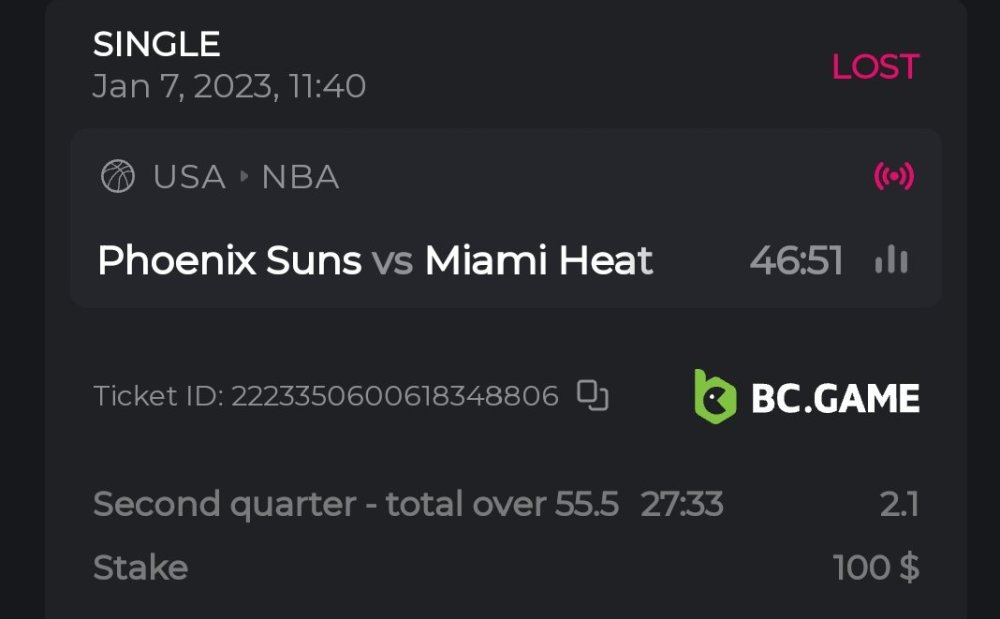Click the 100 $ stake amount
Screen dimensions: 1000x619
click(876, 568)
